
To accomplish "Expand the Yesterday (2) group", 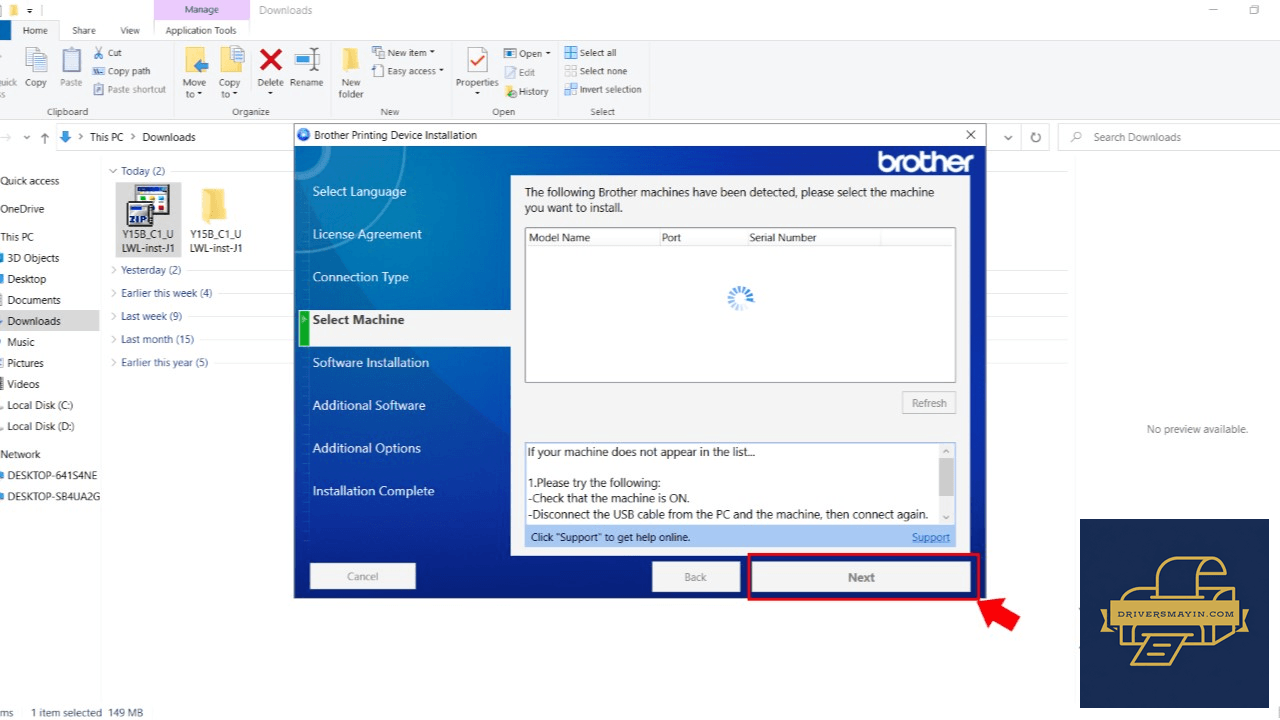I will 113,270.
